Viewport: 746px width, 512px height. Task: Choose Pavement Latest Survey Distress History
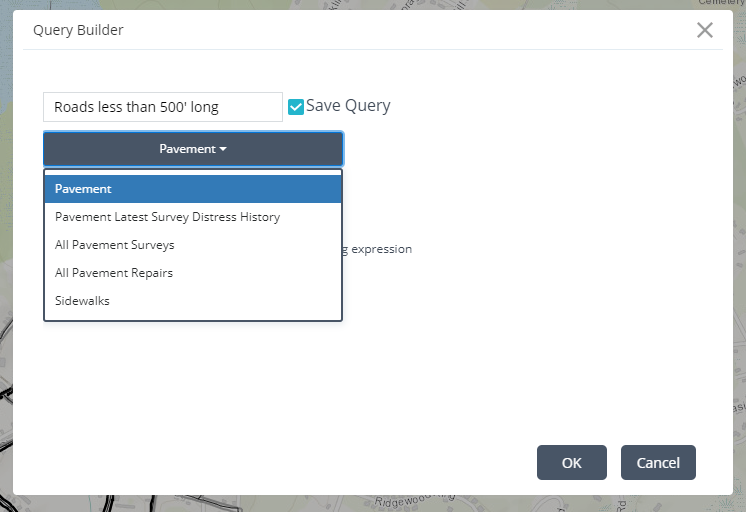click(167, 217)
